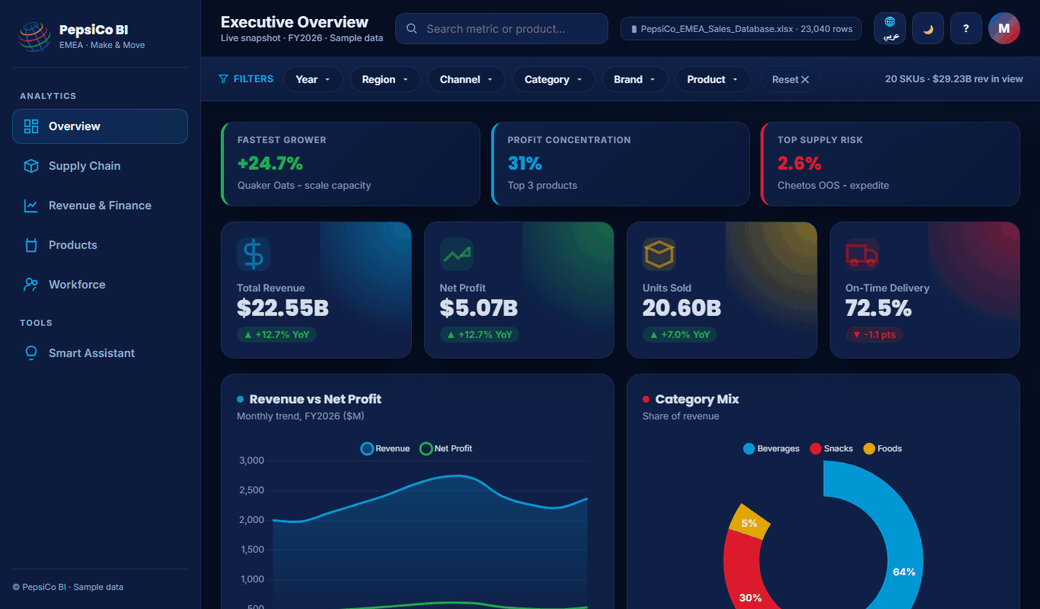1040x609 pixels.
Task: Click the Products cup icon
Action: 31,245
